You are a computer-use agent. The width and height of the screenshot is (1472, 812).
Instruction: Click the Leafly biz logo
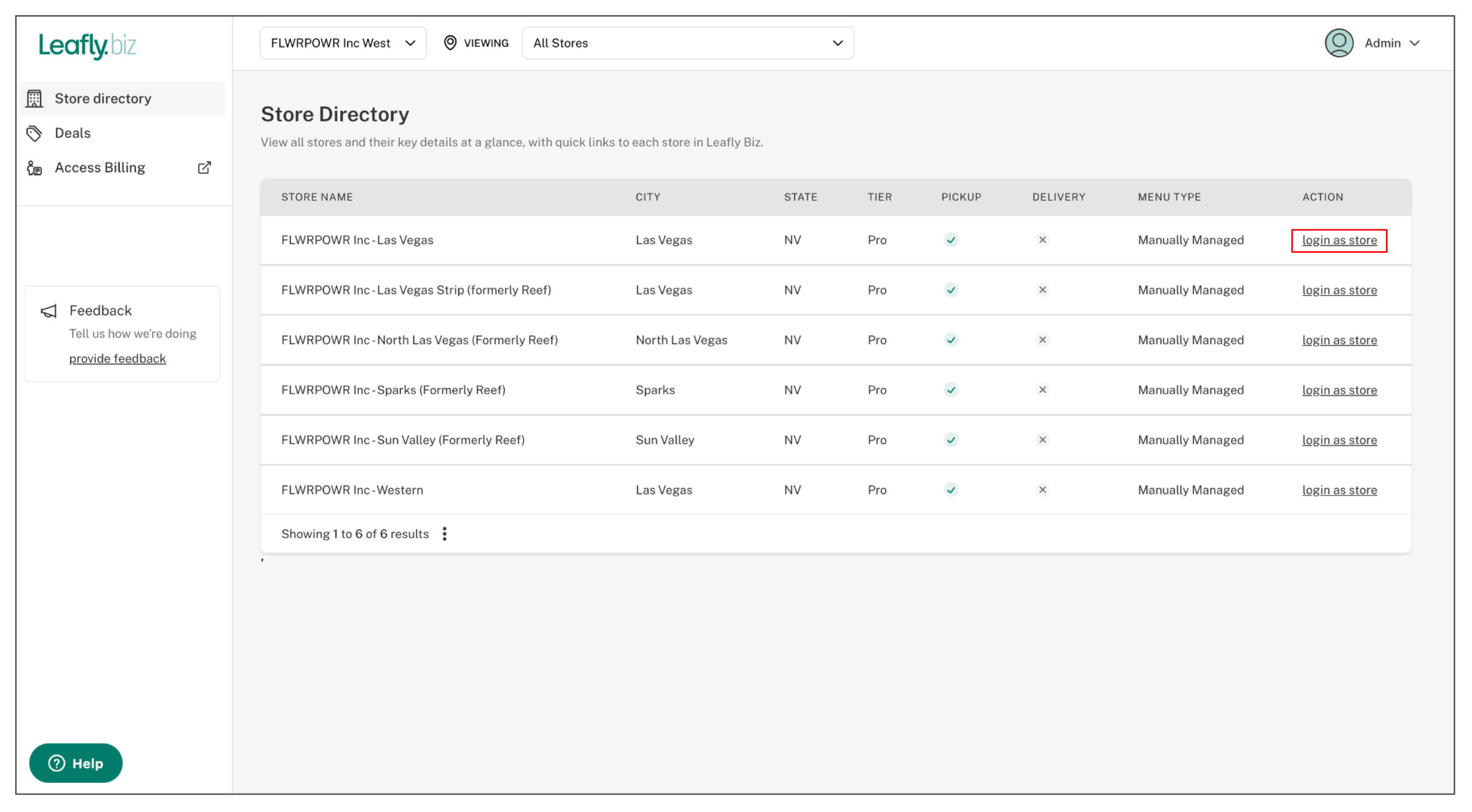coord(87,45)
